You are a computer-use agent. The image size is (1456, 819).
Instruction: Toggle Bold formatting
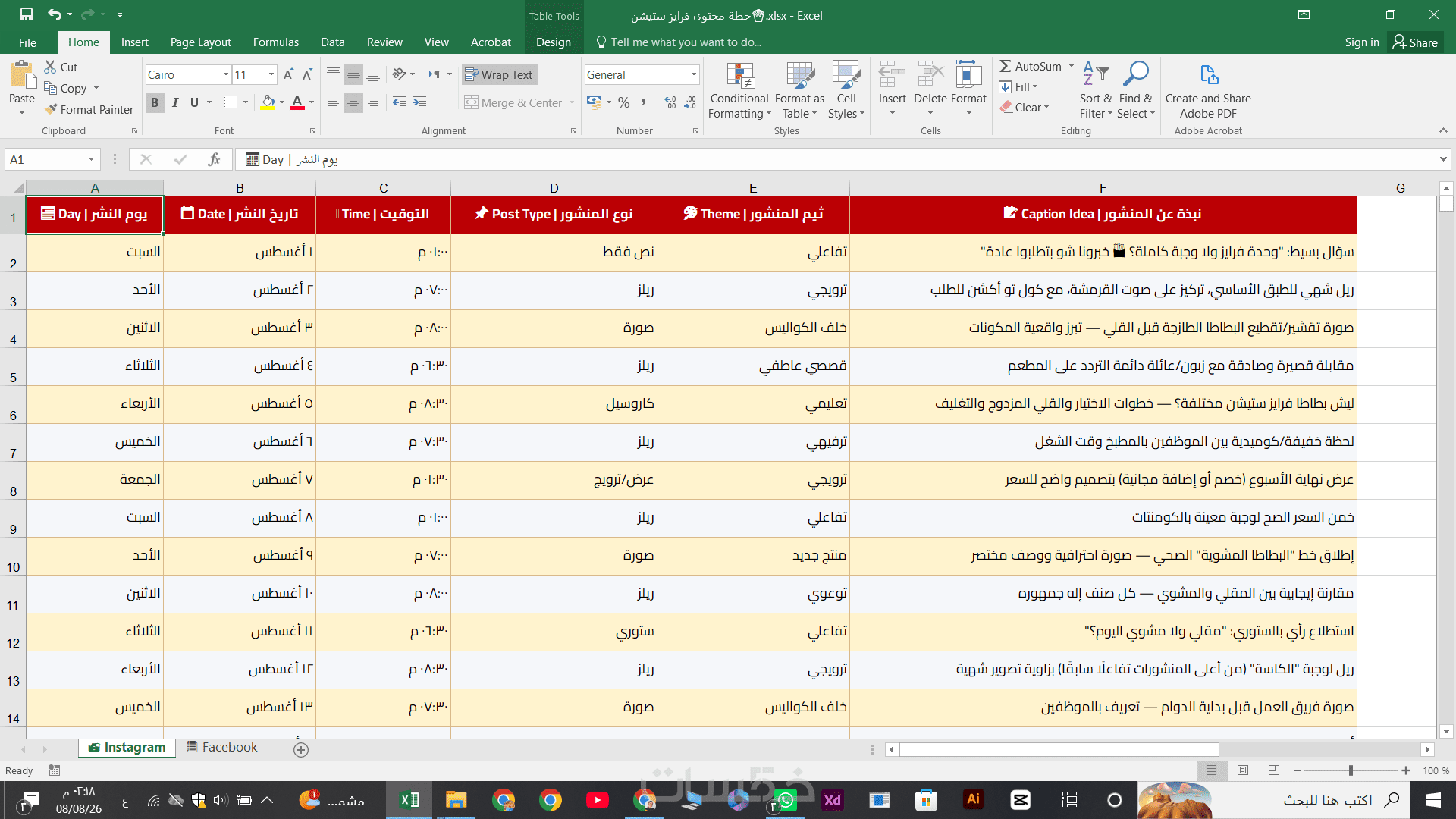coord(155,102)
